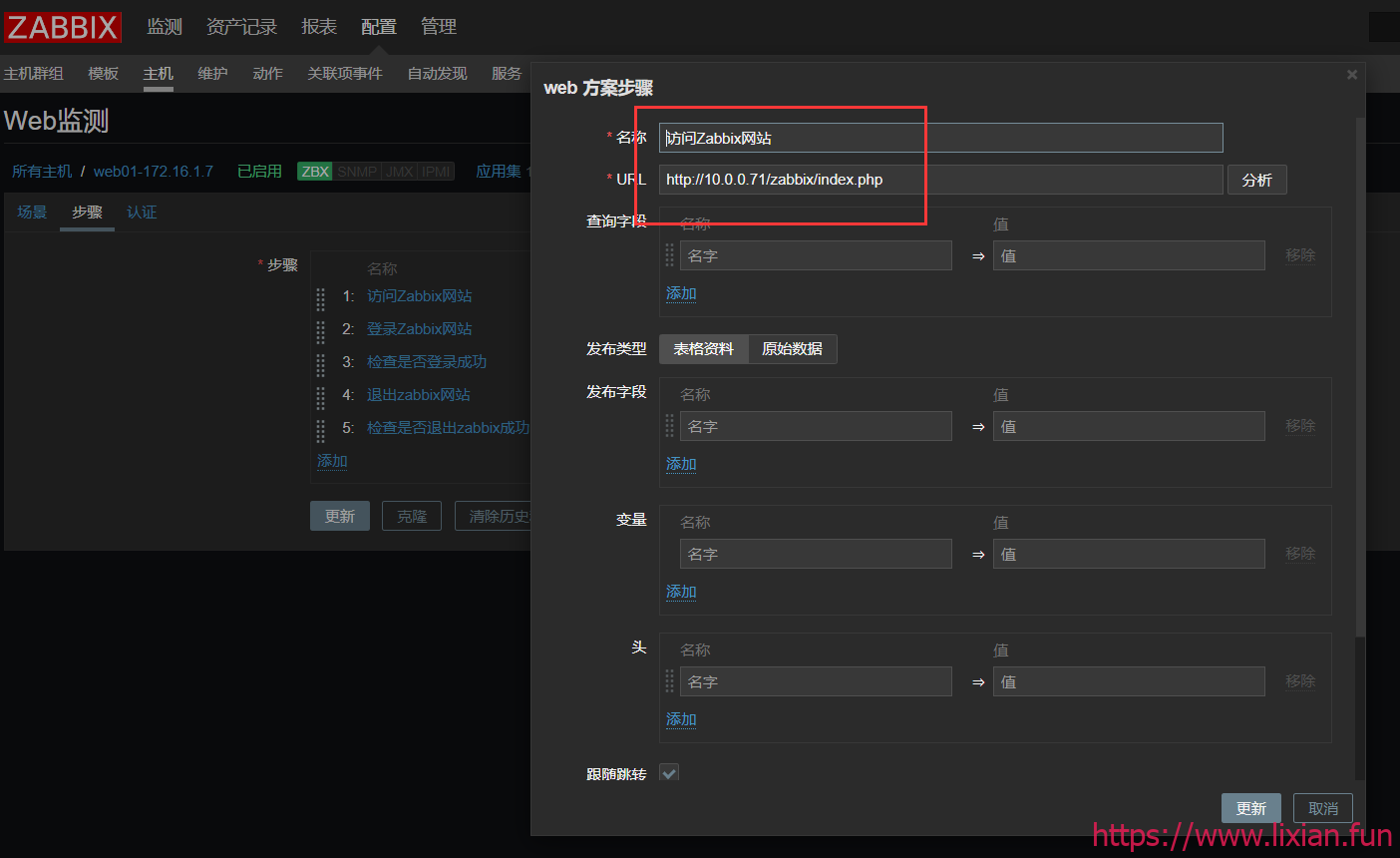
Task: Focus 查询字段 值 input
Action: click(x=1129, y=255)
